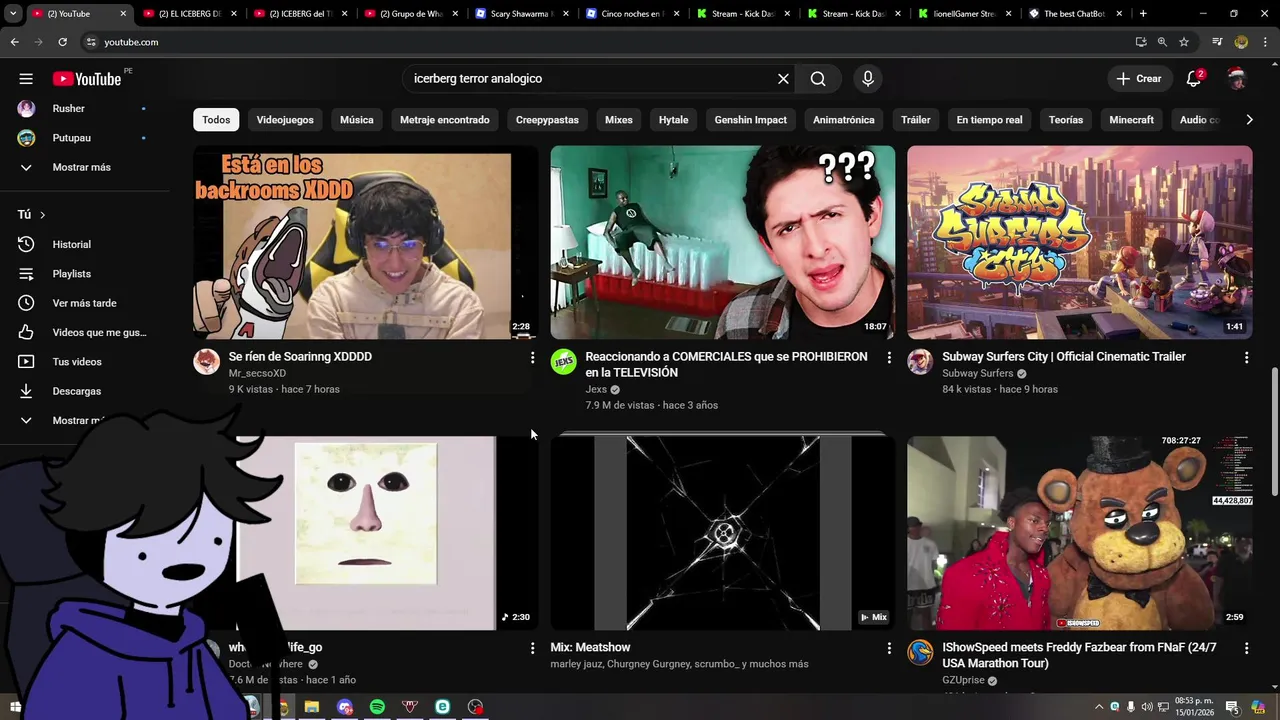Viewport: 1280px width, 720px height.
Task: Click the Subway Surfers channel avatar
Action: 920,362
